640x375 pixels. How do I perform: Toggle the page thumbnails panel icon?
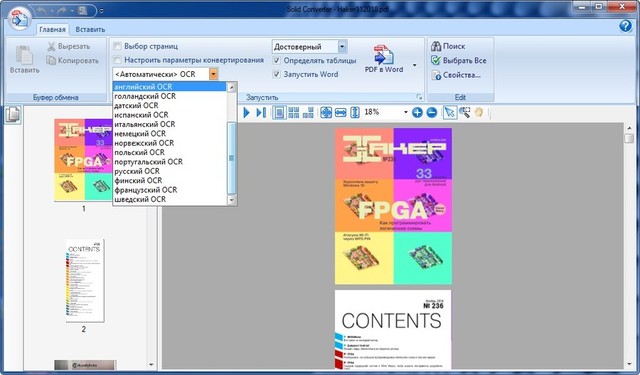pyautogui.click(x=13, y=114)
